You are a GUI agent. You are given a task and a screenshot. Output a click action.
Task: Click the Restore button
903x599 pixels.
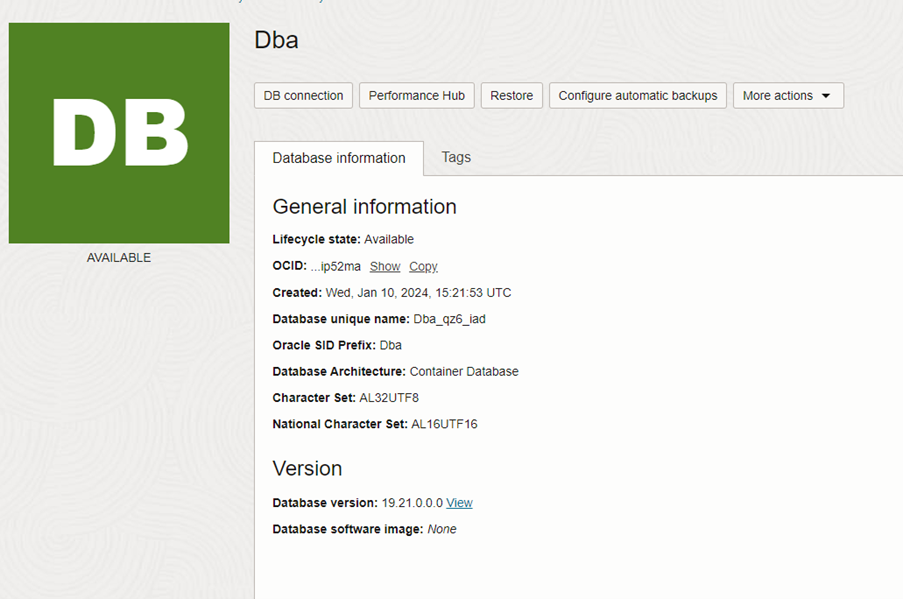pyautogui.click(x=511, y=96)
